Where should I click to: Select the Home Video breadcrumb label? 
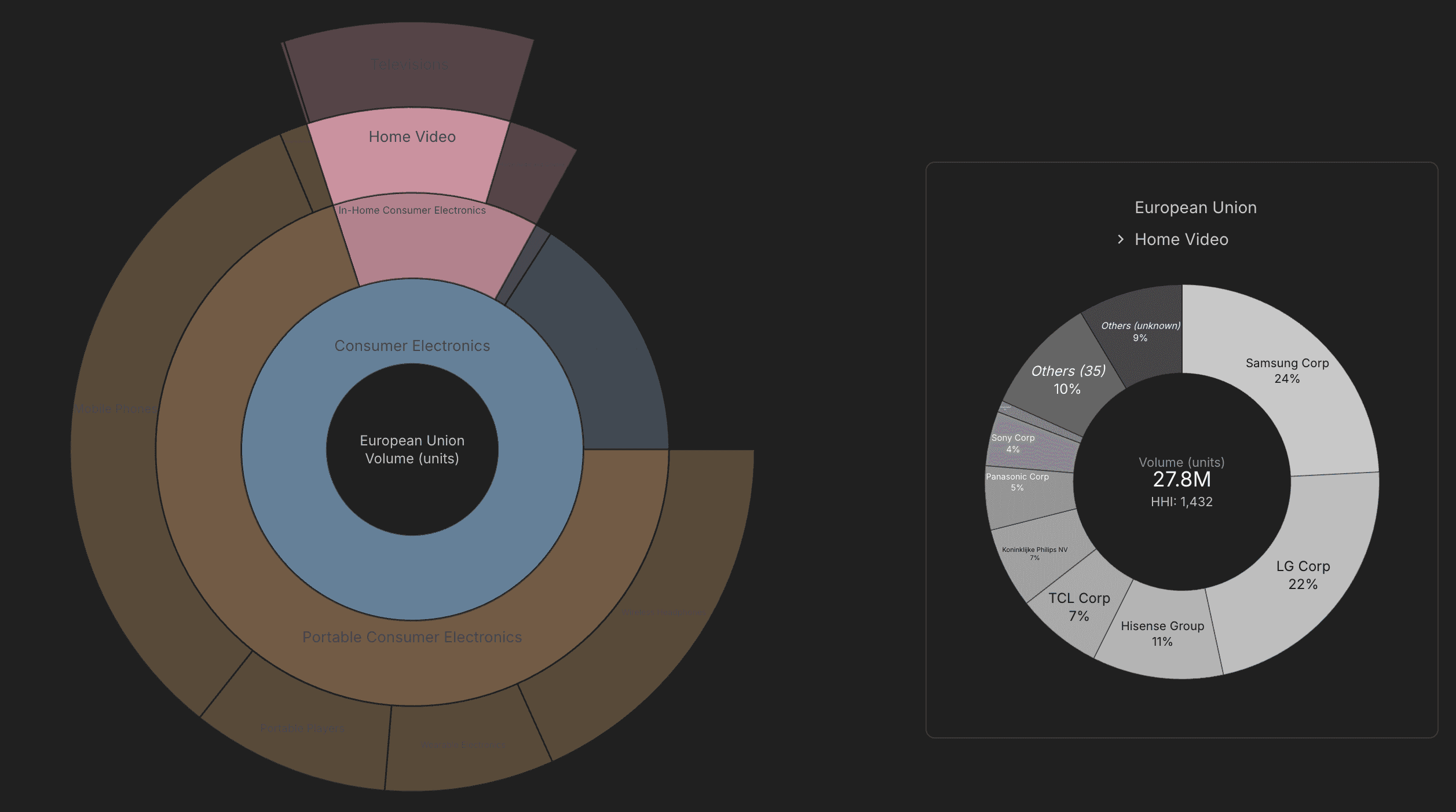click(x=1181, y=240)
